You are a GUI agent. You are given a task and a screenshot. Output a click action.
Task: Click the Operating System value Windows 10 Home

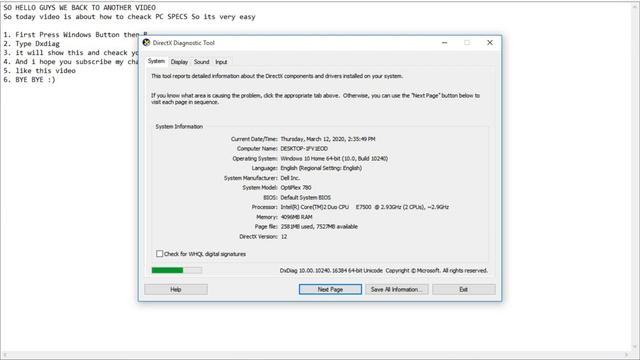pyautogui.click(x=334, y=158)
